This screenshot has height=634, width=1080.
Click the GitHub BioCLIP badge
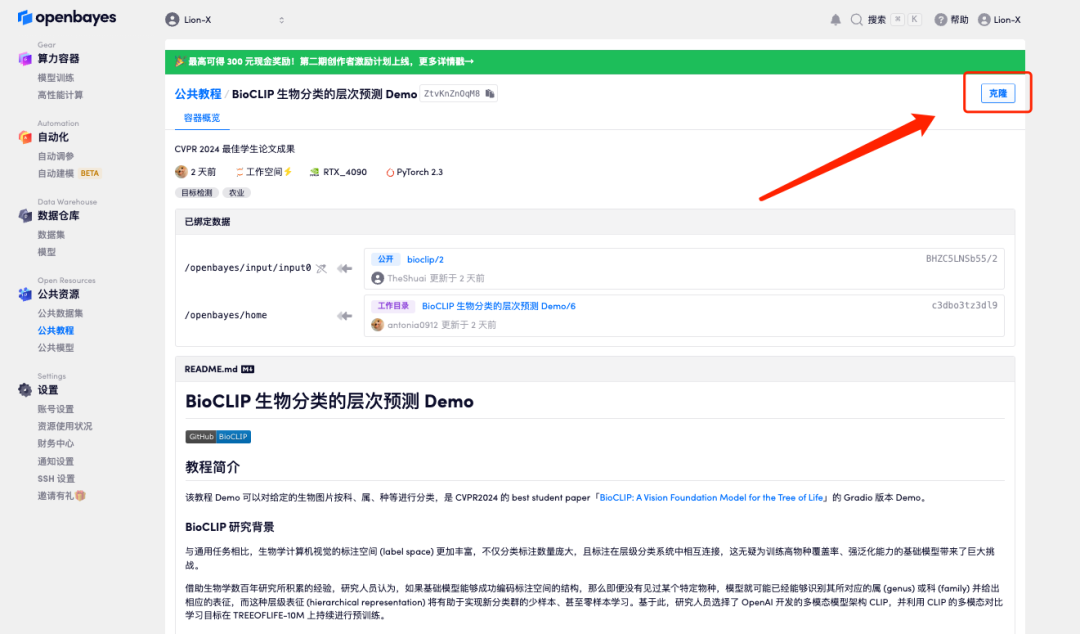pos(218,437)
